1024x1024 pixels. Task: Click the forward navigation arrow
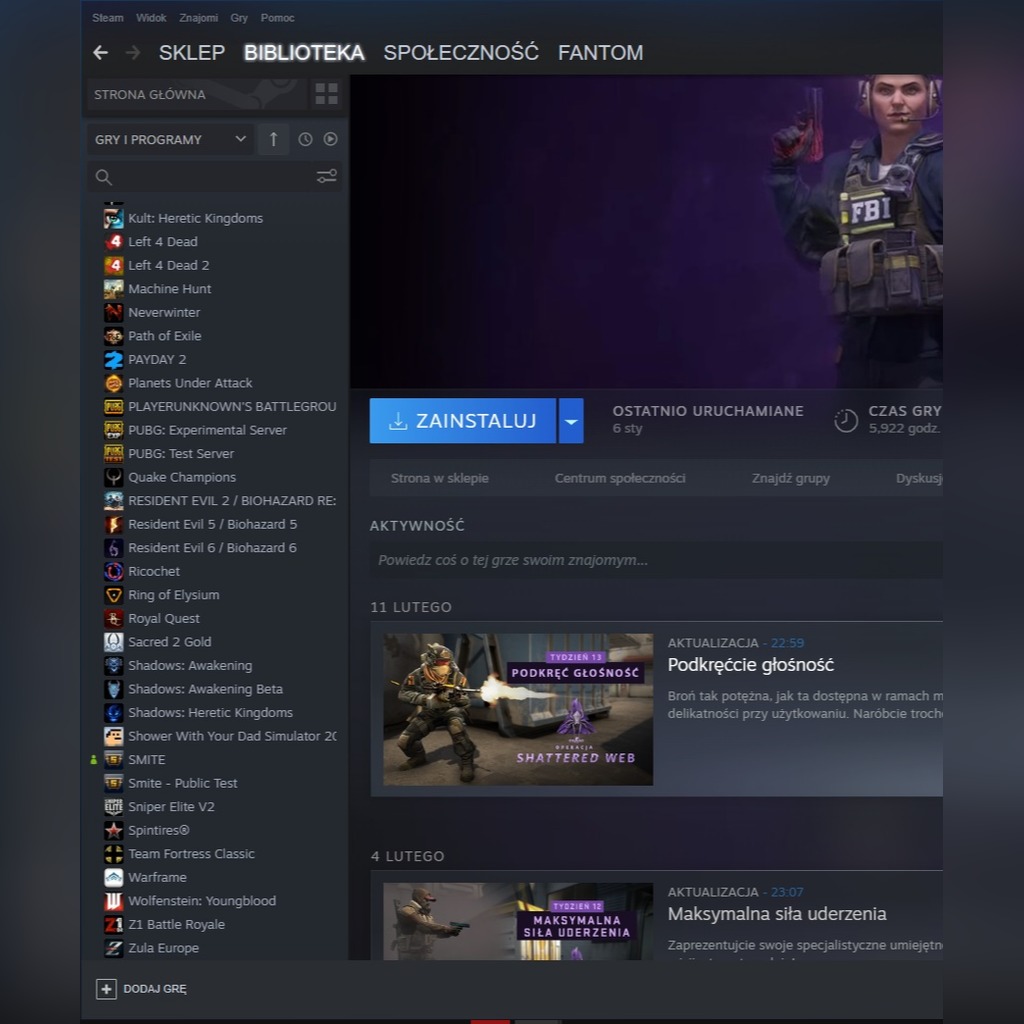click(133, 53)
